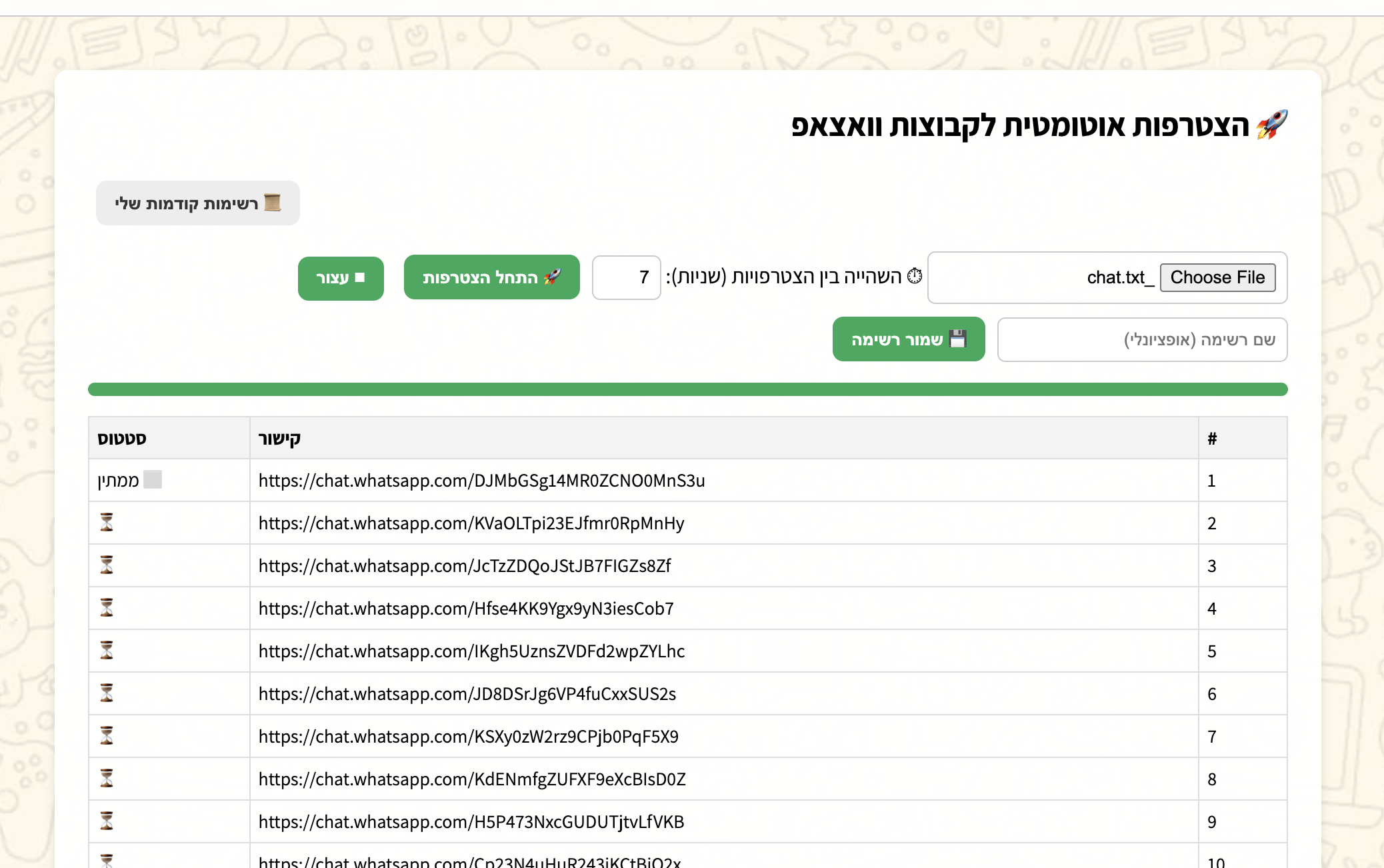Screen dimensions: 1384x868
Task: Click the stopwatch icon beside the delay label
Action: click(915, 276)
